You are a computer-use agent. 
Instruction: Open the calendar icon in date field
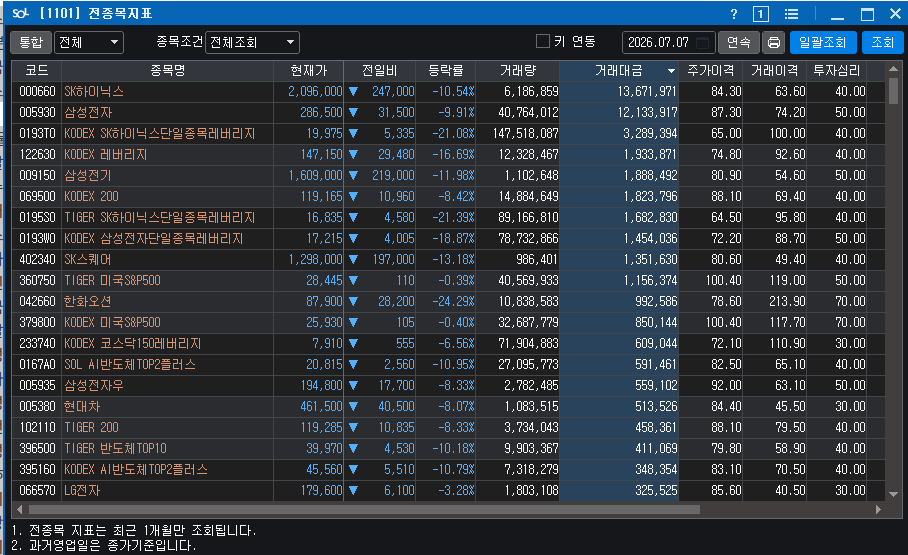coord(702,42)
